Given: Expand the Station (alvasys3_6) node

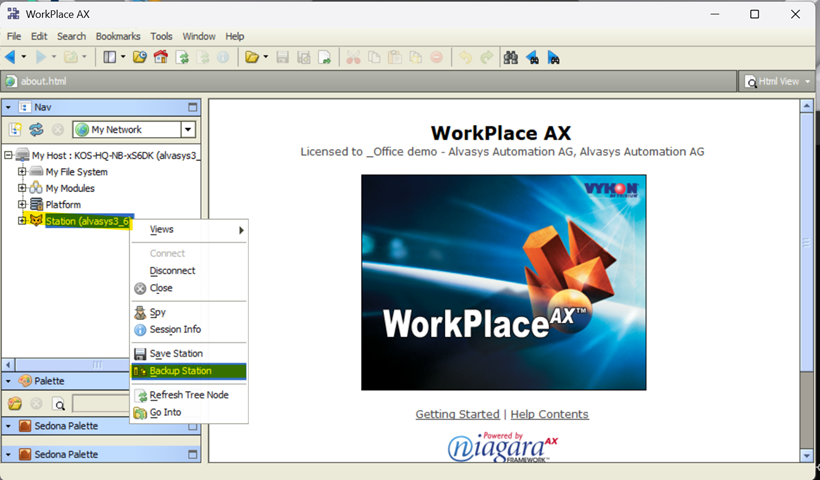Looking at the screenshot, I should (x=22, y=221).
